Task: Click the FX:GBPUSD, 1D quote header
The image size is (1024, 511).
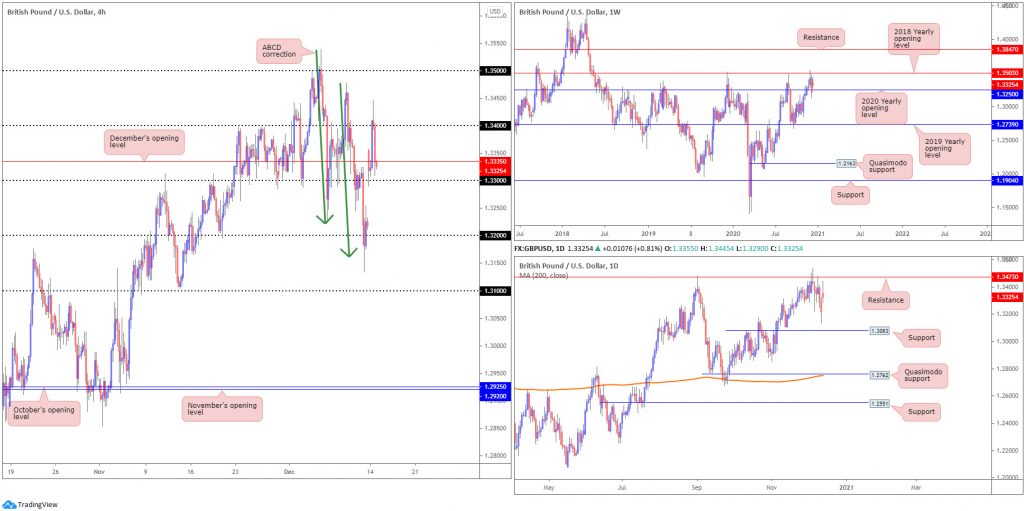Action: (539, 248)
